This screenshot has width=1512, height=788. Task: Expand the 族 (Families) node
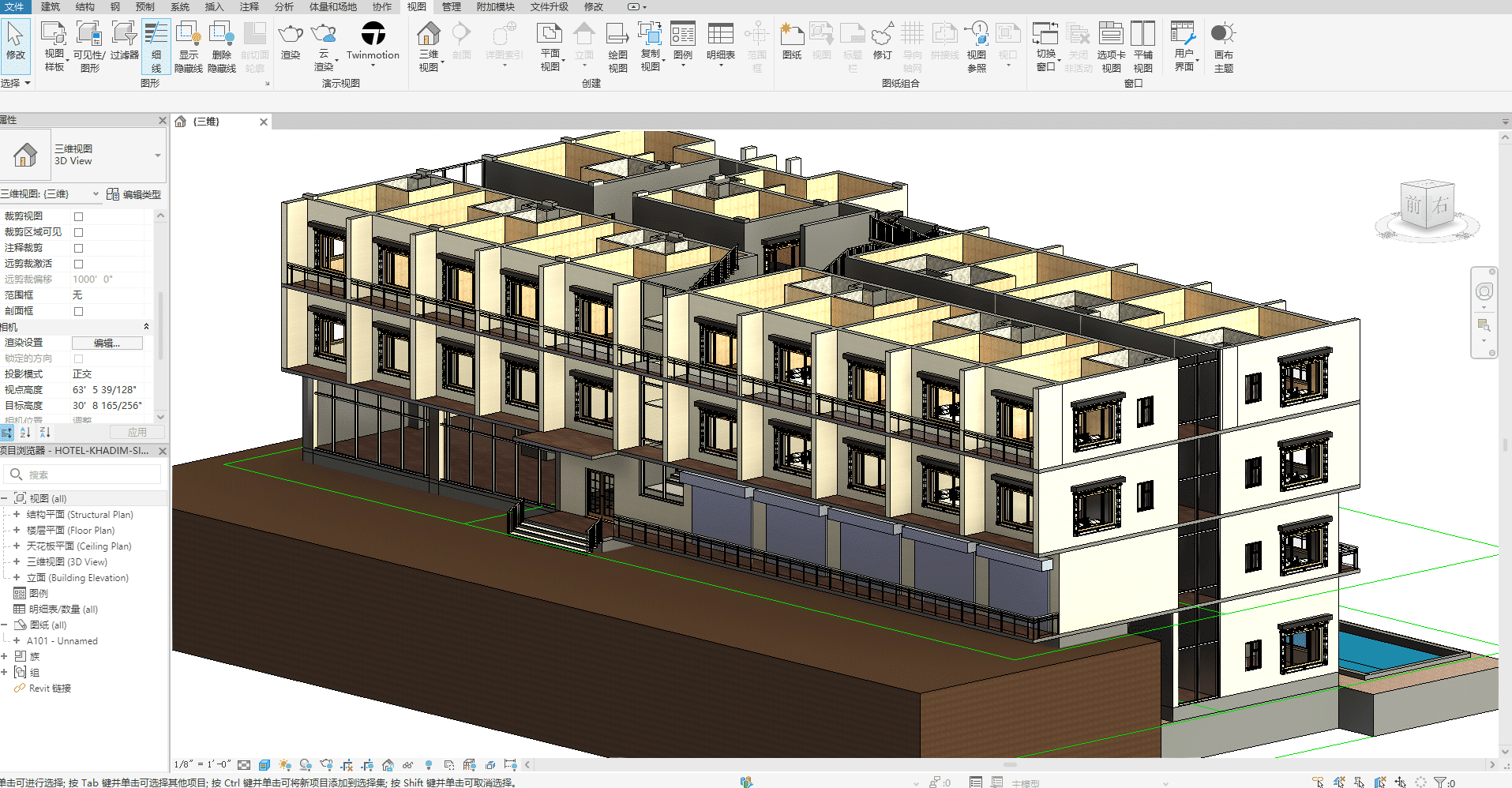pos(5,656)
